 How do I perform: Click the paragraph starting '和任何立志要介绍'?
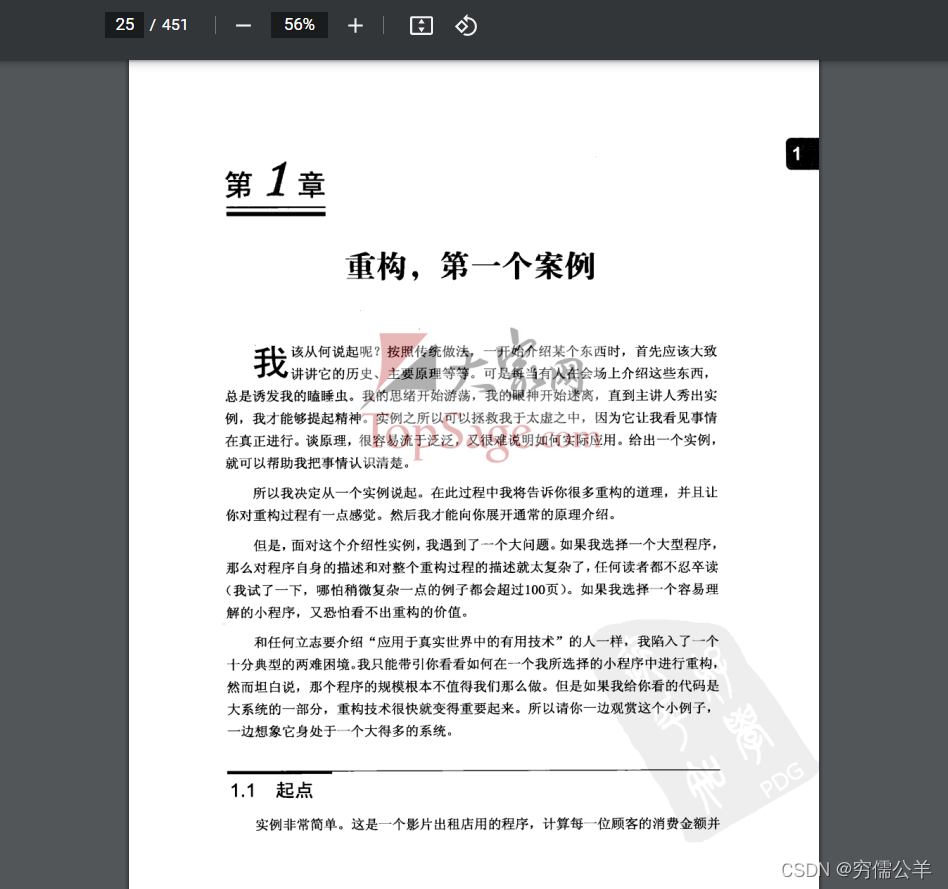click(472, 686)
